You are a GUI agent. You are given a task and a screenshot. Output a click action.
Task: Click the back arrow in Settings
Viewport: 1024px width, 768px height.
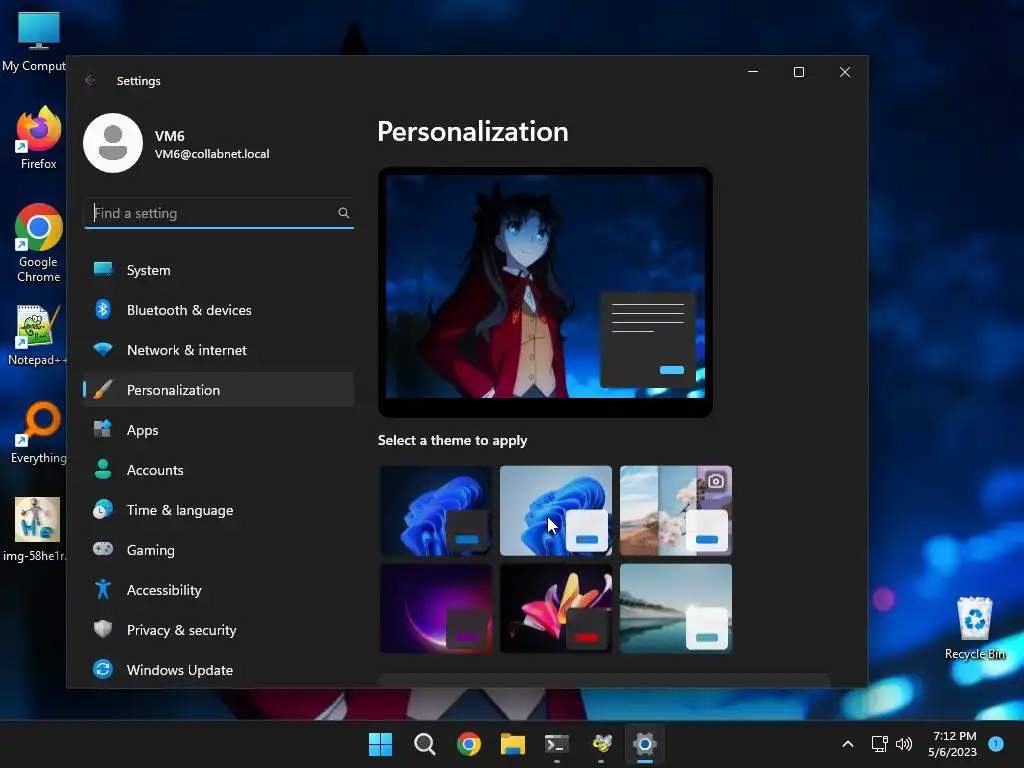coord(90,80)
